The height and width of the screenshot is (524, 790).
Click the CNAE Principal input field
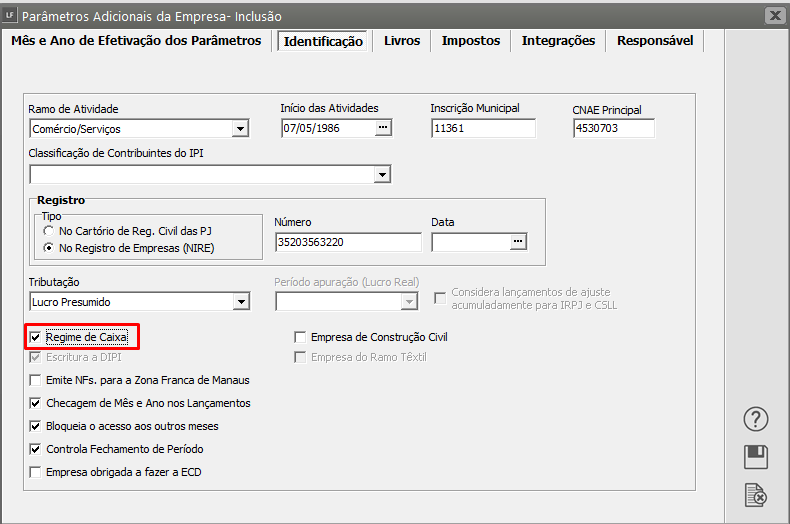613,128
